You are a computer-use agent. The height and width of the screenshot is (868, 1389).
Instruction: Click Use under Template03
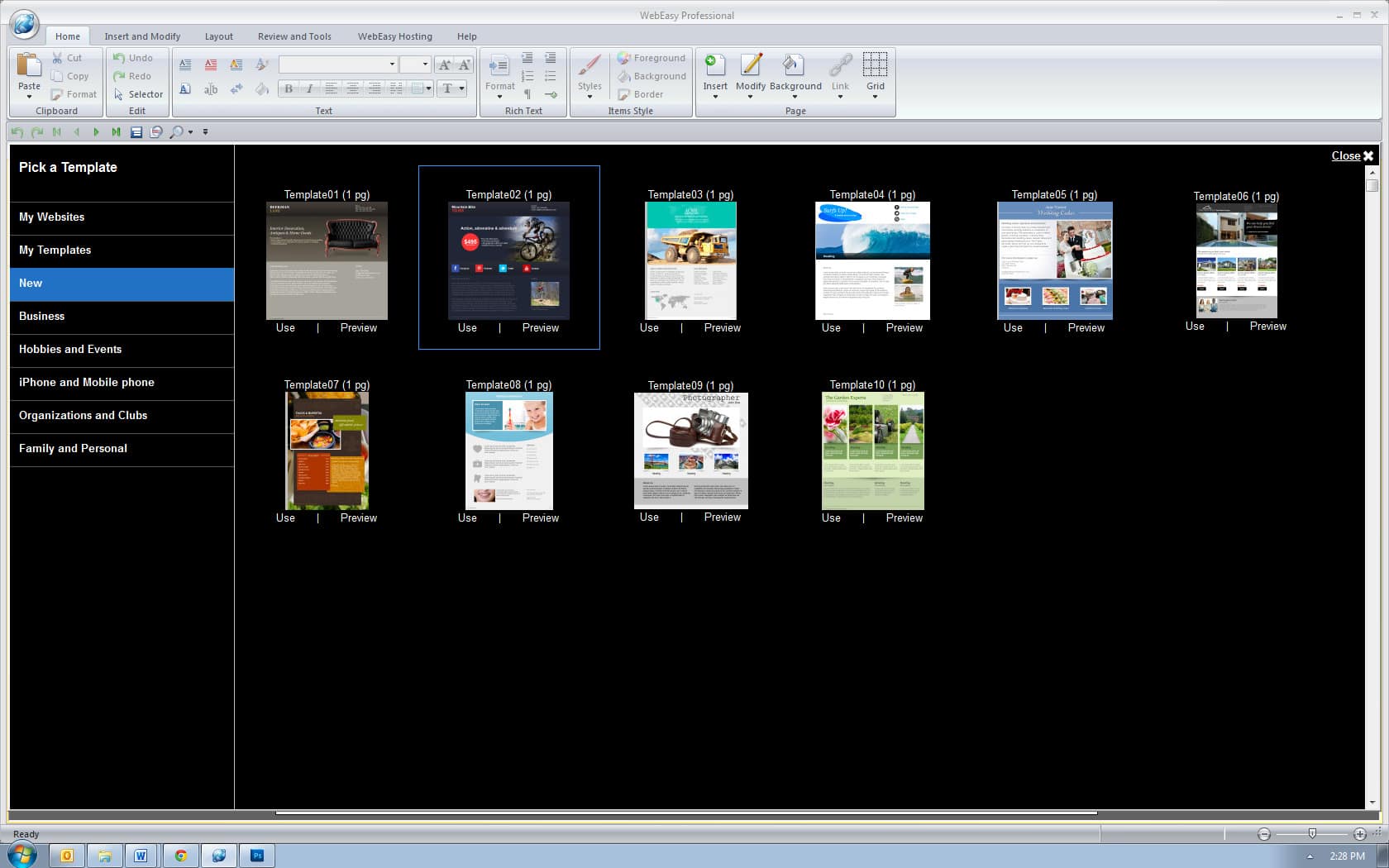click(x=649, y=328)
